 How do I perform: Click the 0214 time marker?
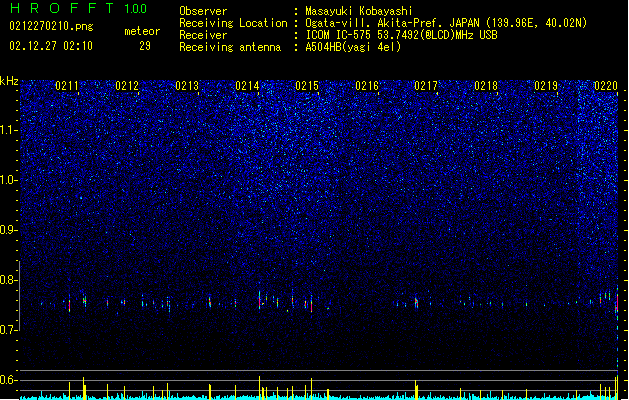coord(247,86)
